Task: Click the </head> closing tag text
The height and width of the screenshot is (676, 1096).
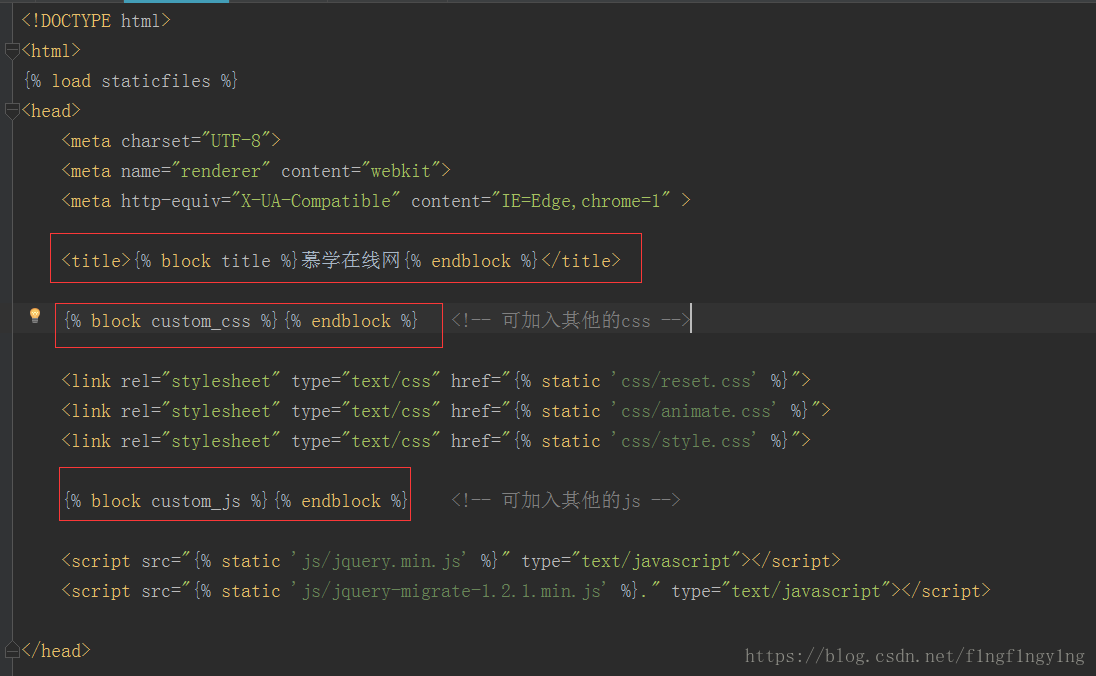Action: 56,651
